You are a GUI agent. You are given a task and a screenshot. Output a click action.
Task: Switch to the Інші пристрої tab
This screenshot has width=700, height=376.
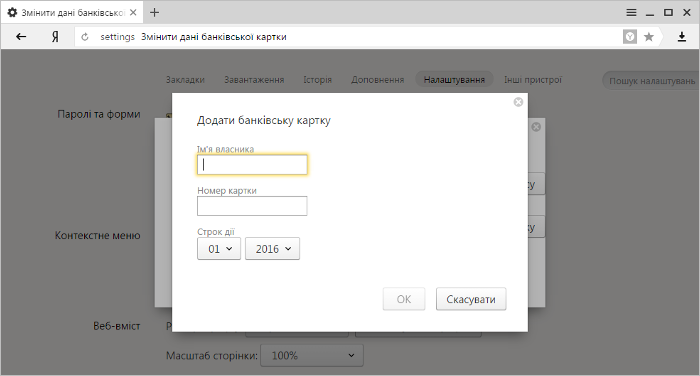[x=533, y=79]
